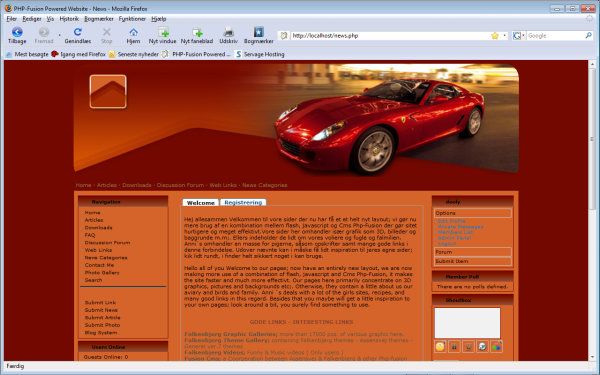Click Web Links in top nav bar
Image resolution: width=600 pixels, height=375 pixels.
[223, 185]
